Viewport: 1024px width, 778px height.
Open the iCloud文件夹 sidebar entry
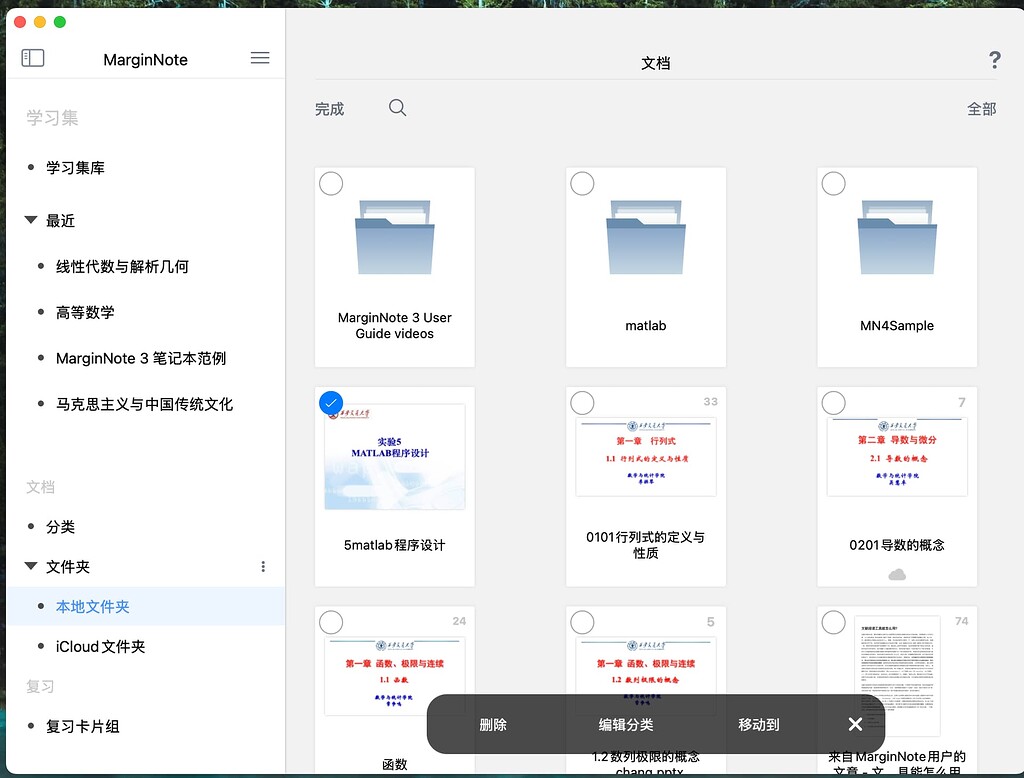[x=100, y=646]
